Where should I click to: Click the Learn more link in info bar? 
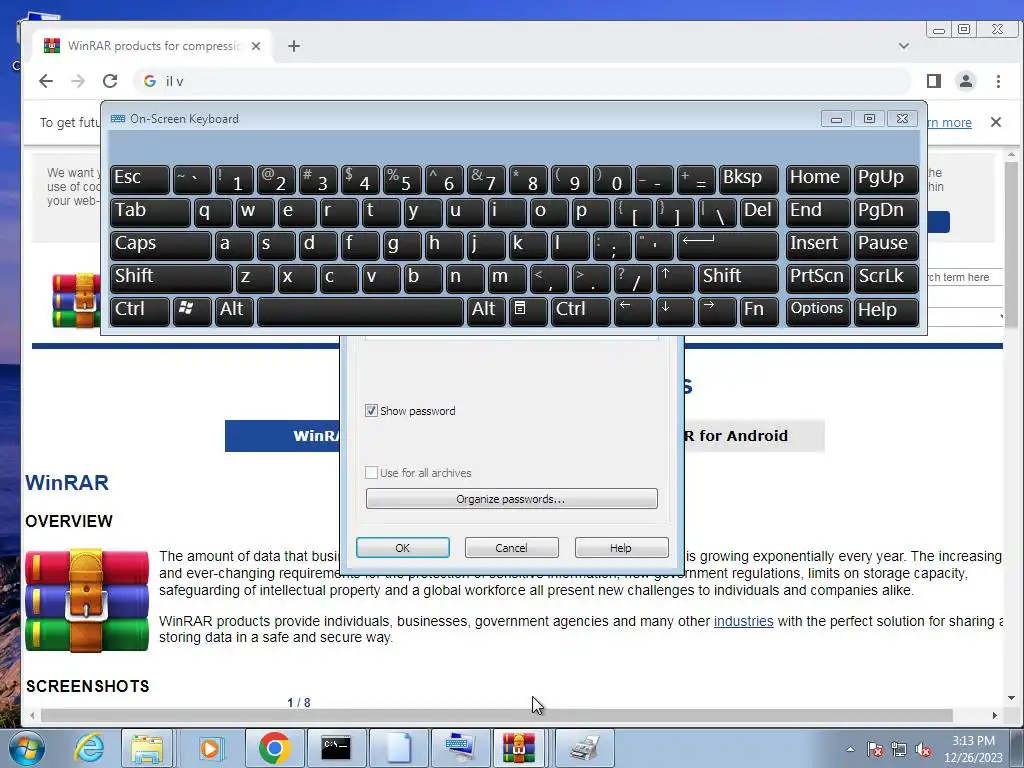pos(949,122)
